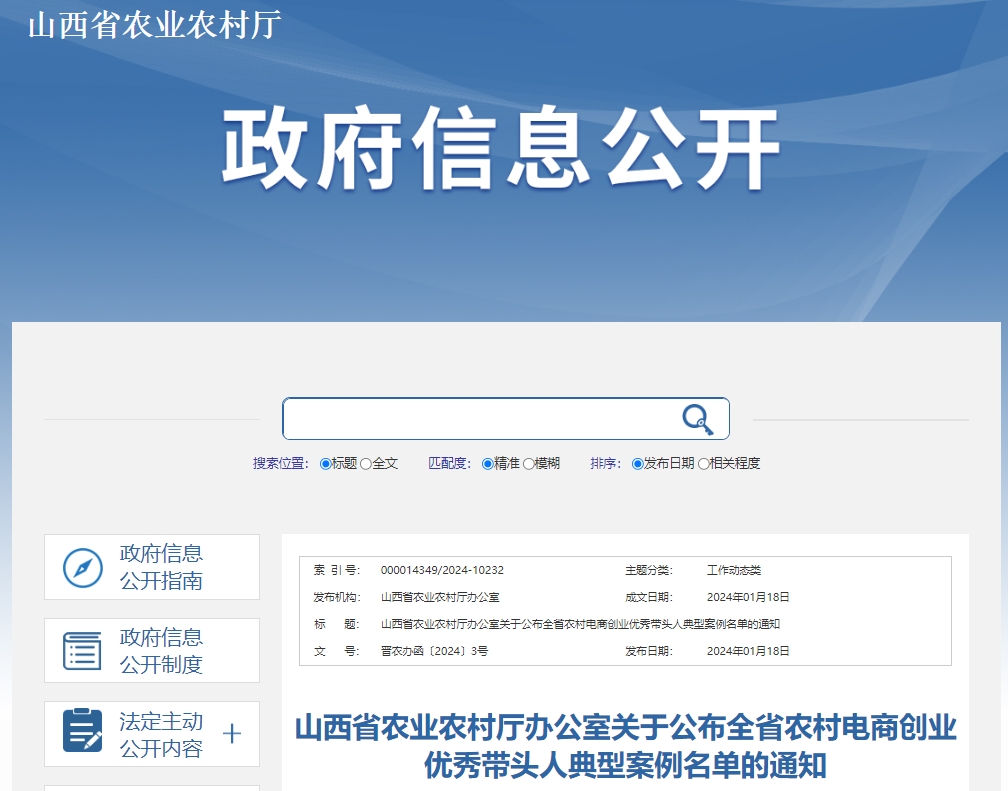This screenshot has width=1008, height=791.
Task: Click the list icon for 政府信息公开制度
Action: click(83, 651)
